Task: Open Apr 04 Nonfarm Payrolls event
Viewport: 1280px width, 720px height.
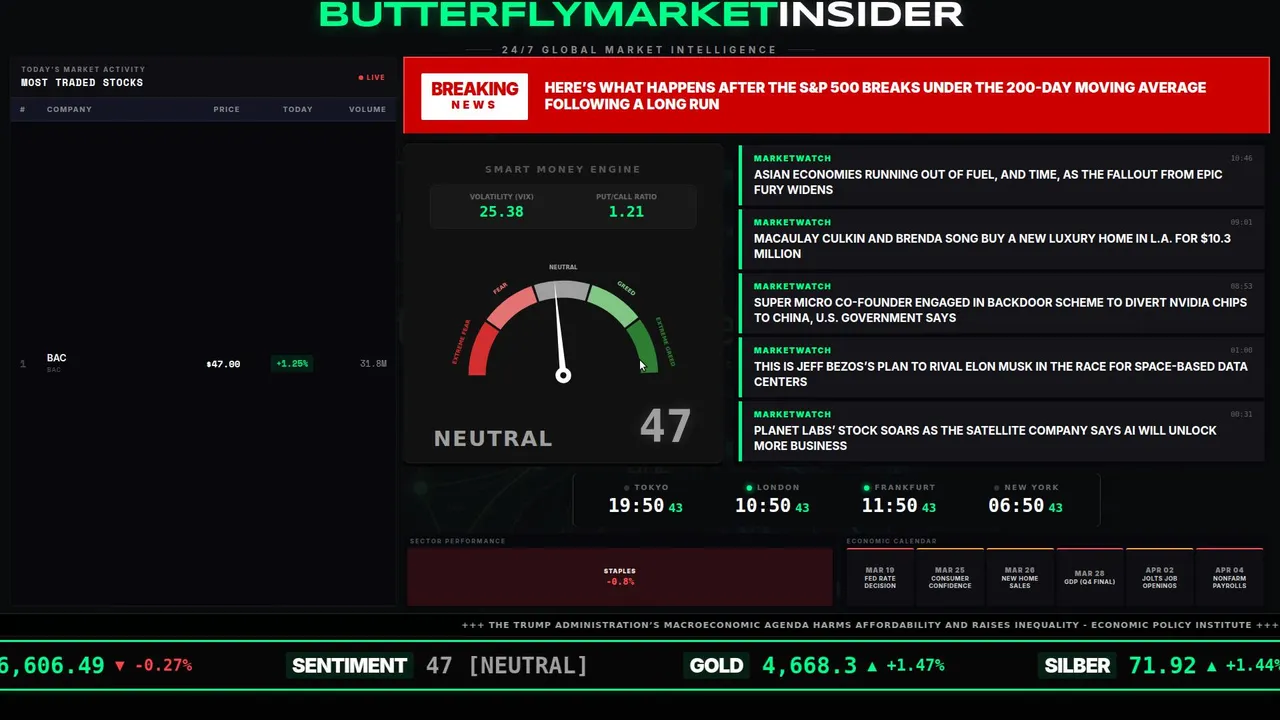Action: 1229,577
